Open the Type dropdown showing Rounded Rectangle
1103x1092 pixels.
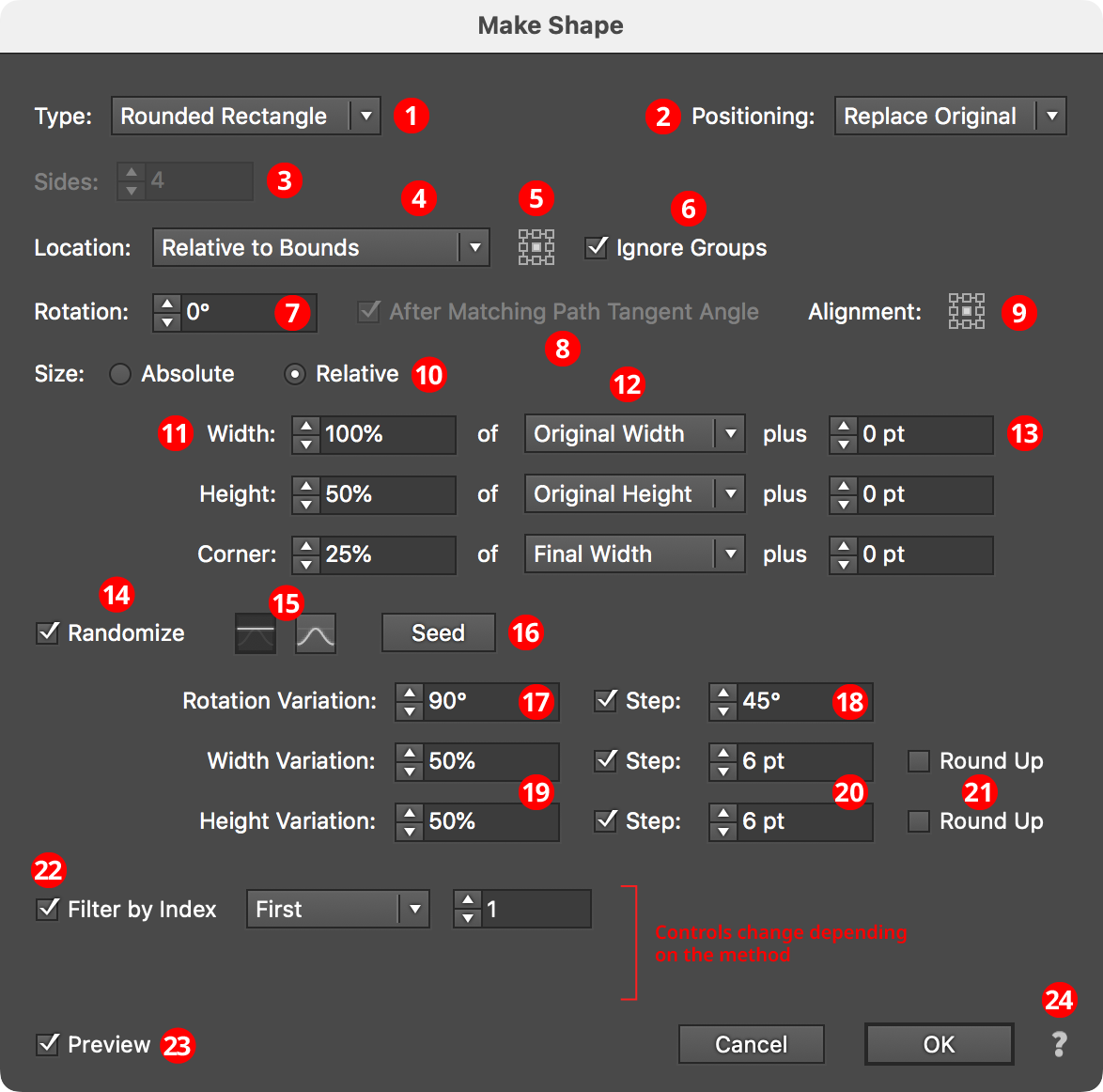point(245,116)
